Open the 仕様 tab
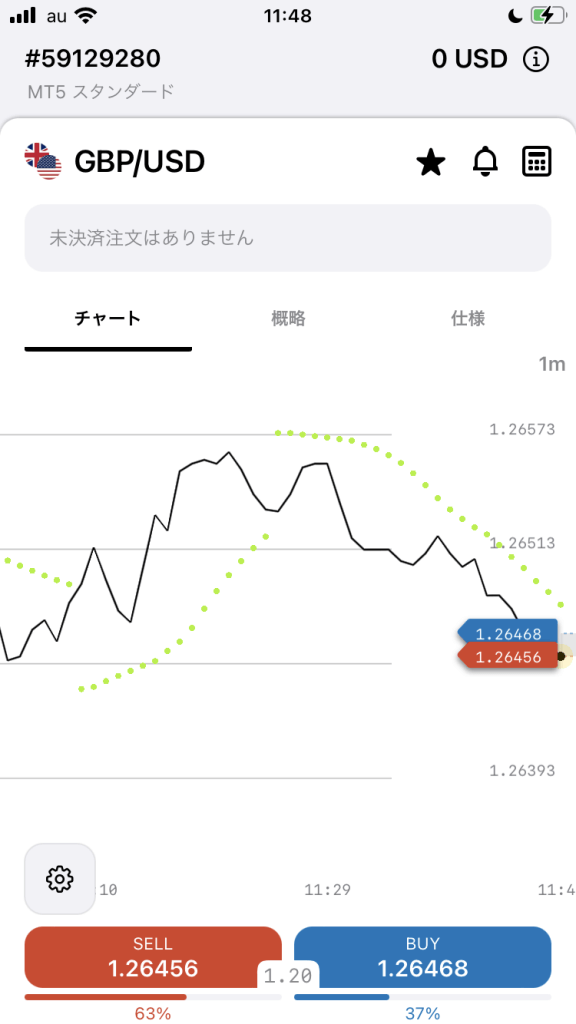Screen dimensions: 576x1024 [x=468, y=318]
